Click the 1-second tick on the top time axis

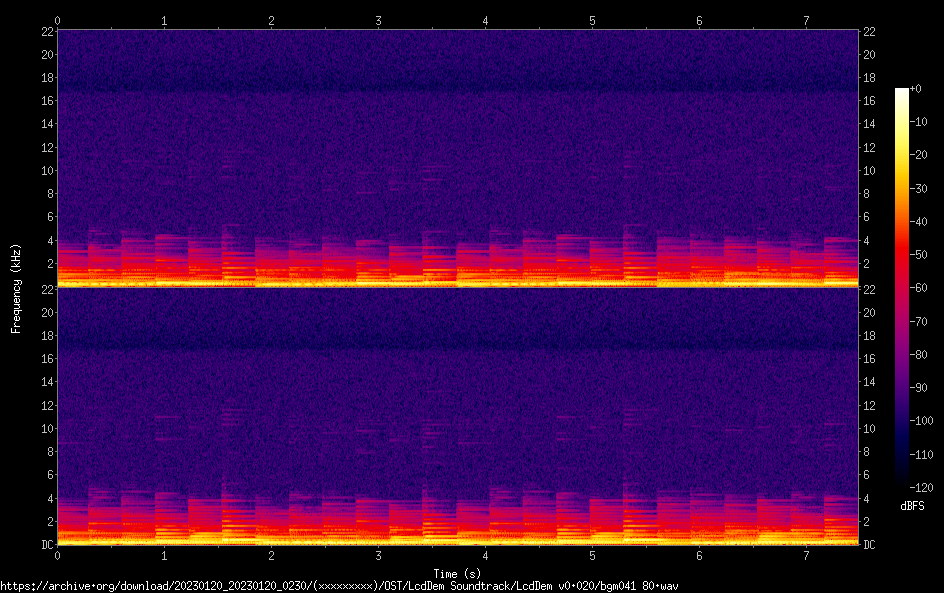click(164, 20)
